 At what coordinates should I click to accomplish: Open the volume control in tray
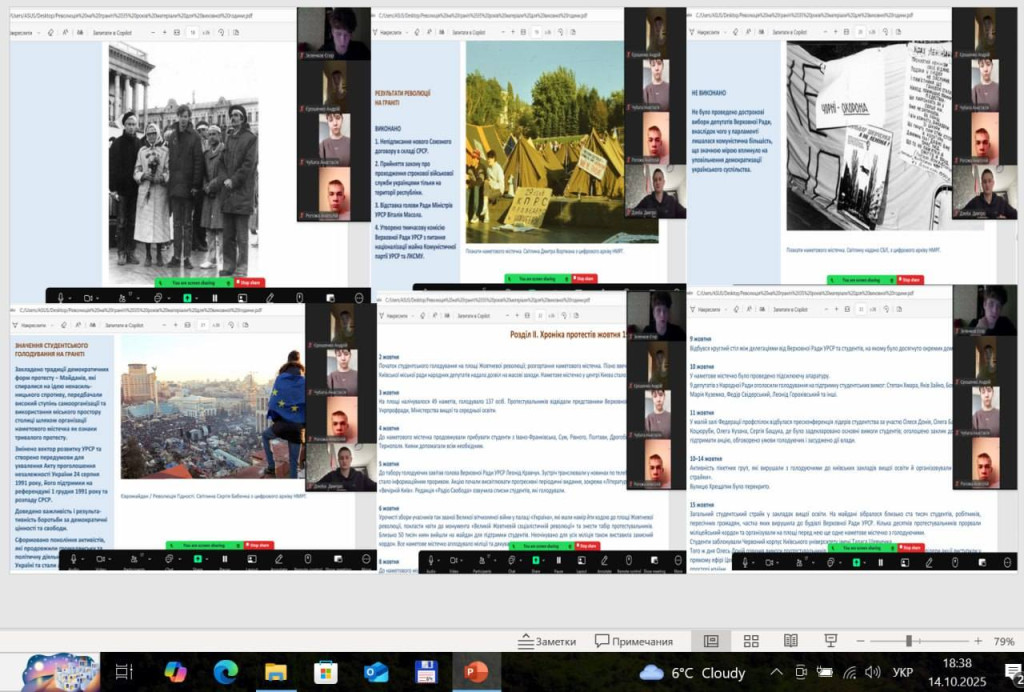click(x=872, y=672)
